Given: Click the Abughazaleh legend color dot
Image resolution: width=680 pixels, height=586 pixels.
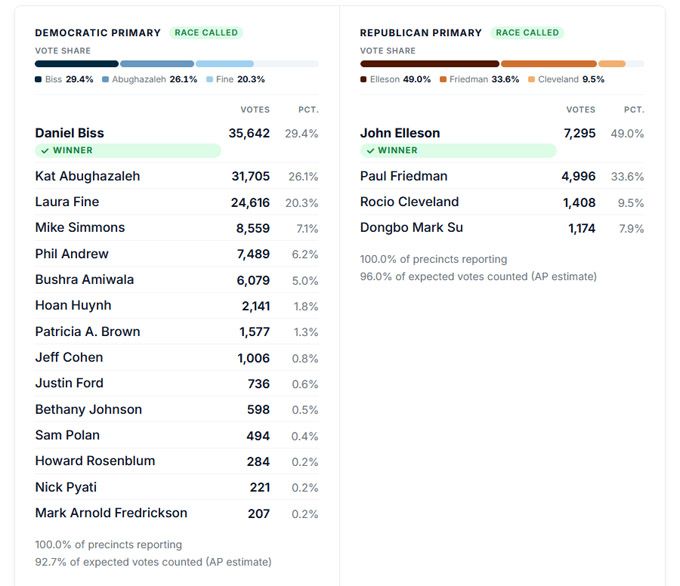Looking at the screenshot, I should pos(104,79).
